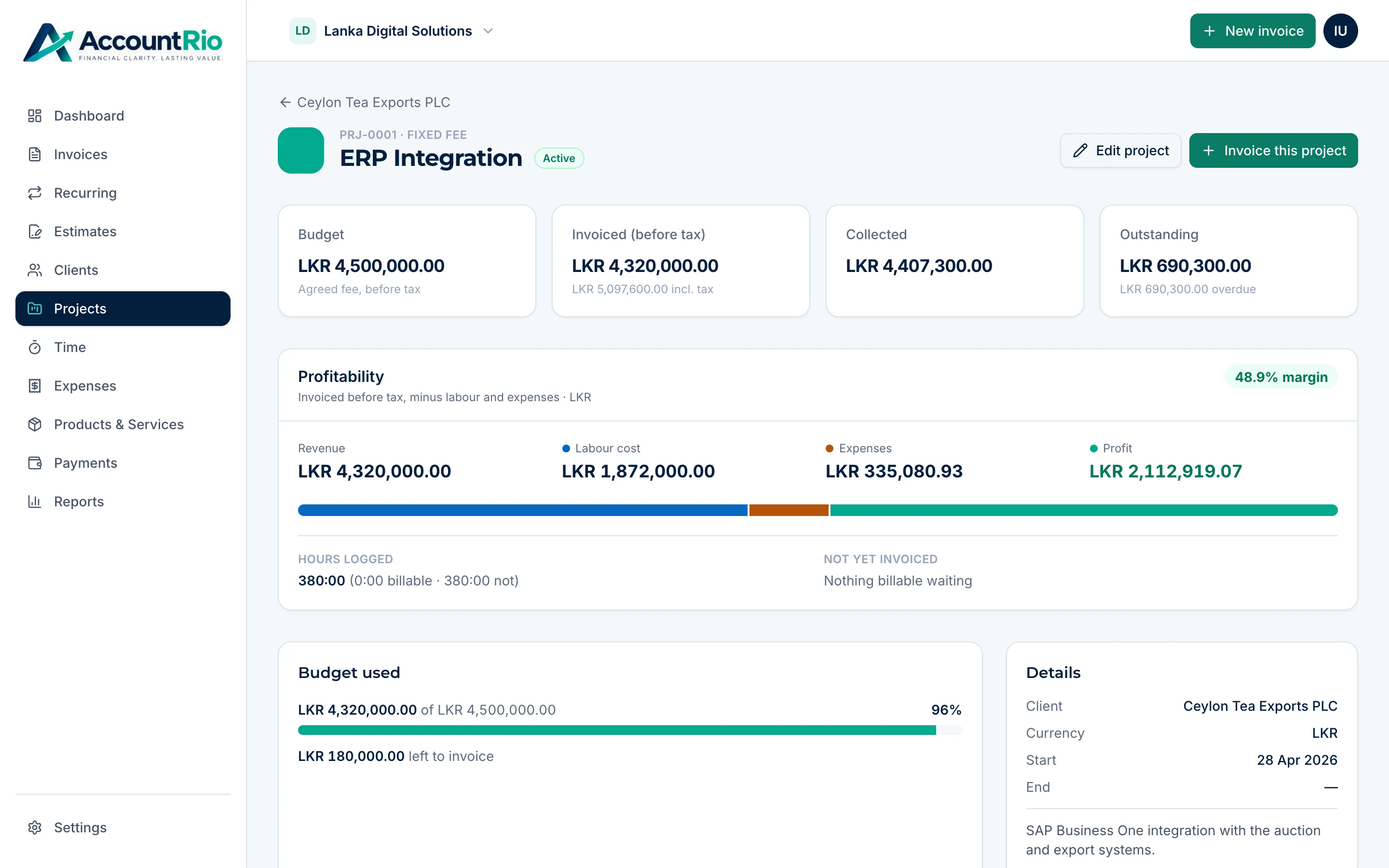The width and height of the screenshot is (1389, 868).
Task: Click the orange expenses bar segment
Action: pyautogui.click(x=789, y=510)
